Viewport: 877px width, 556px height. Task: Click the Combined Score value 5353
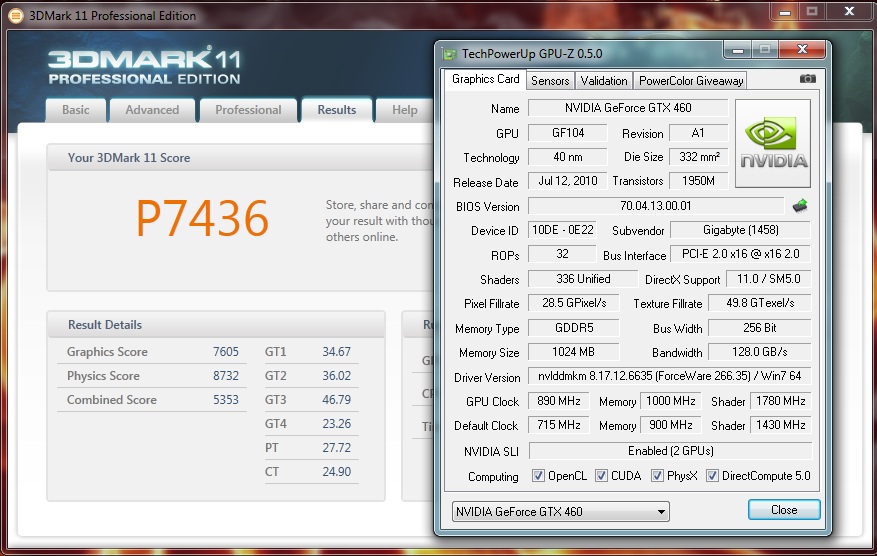click(x=225, y=399)
